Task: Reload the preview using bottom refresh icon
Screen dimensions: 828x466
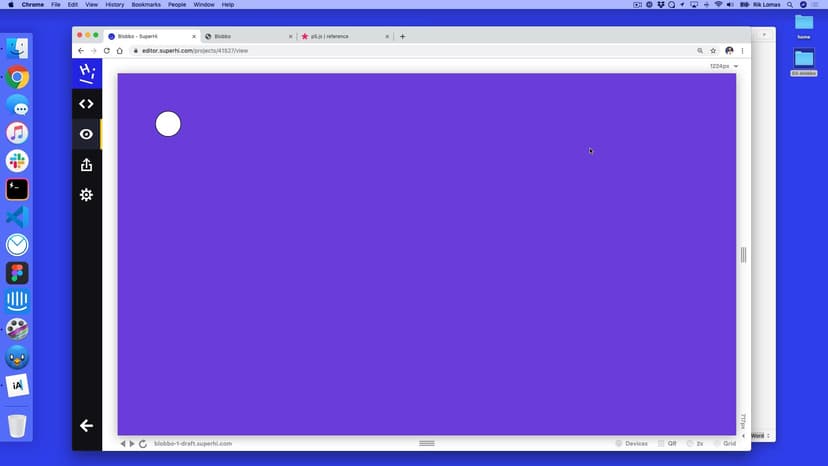Action: (143, 443)
